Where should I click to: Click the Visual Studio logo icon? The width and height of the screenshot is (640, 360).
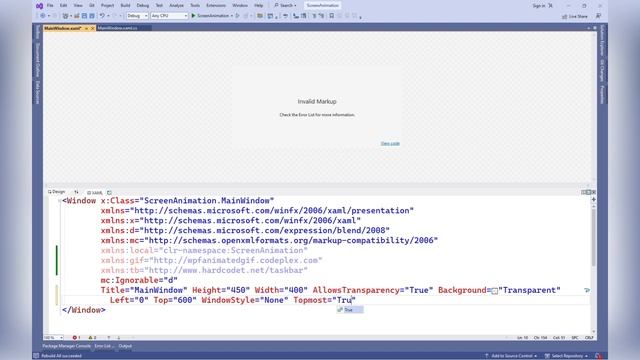pos(39,6)
